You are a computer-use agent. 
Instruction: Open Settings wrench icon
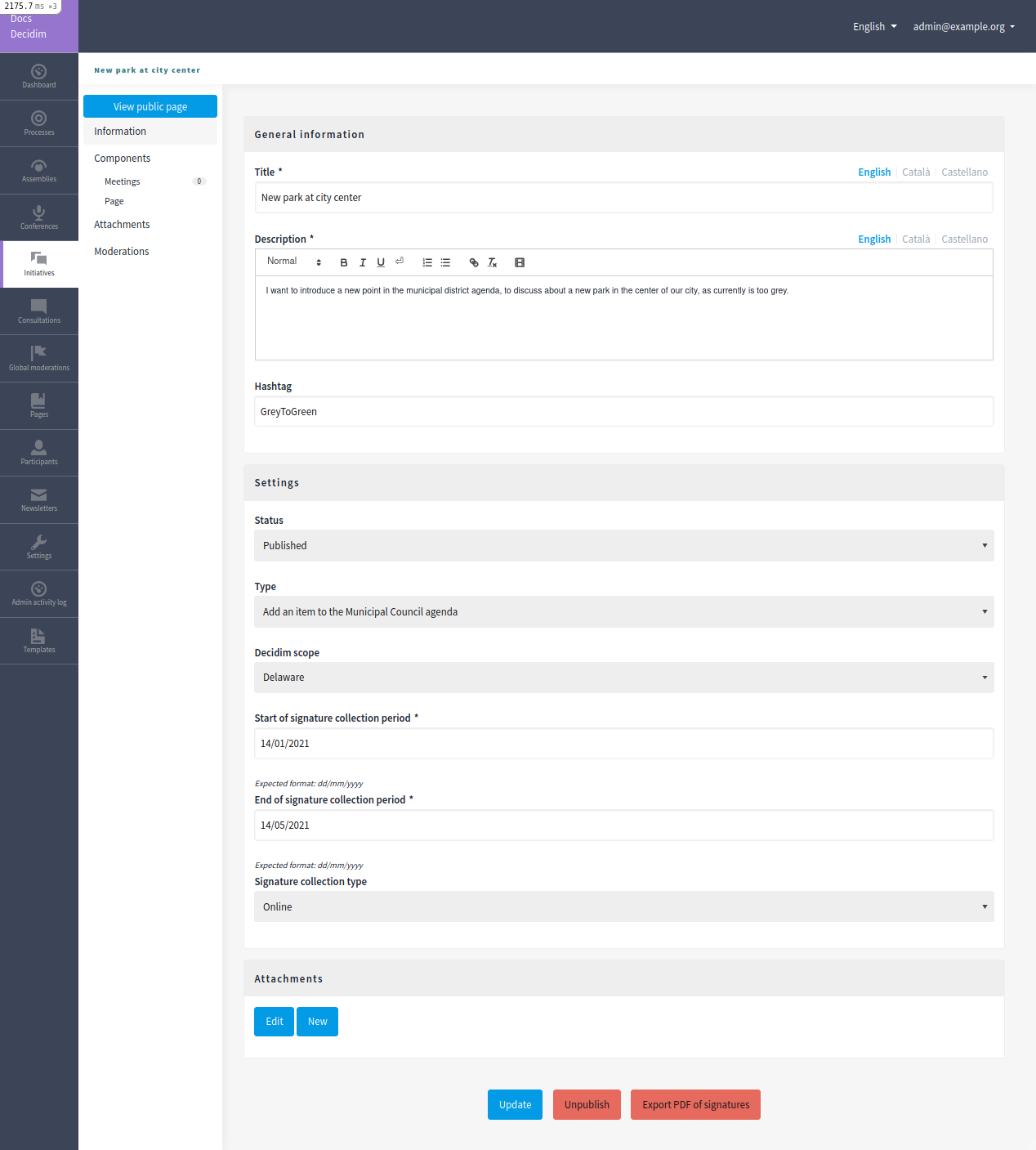39,547
